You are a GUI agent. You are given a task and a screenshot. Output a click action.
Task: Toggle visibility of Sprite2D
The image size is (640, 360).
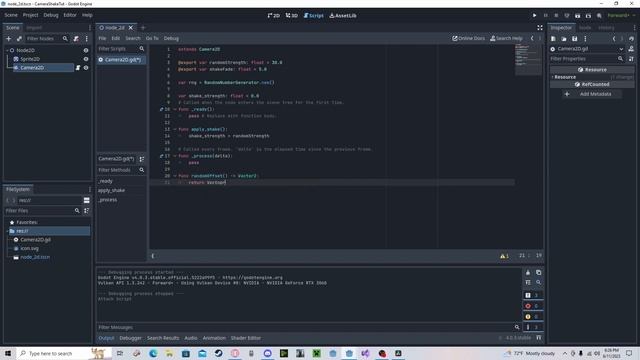pyautogui.click(x=86, y=59)
